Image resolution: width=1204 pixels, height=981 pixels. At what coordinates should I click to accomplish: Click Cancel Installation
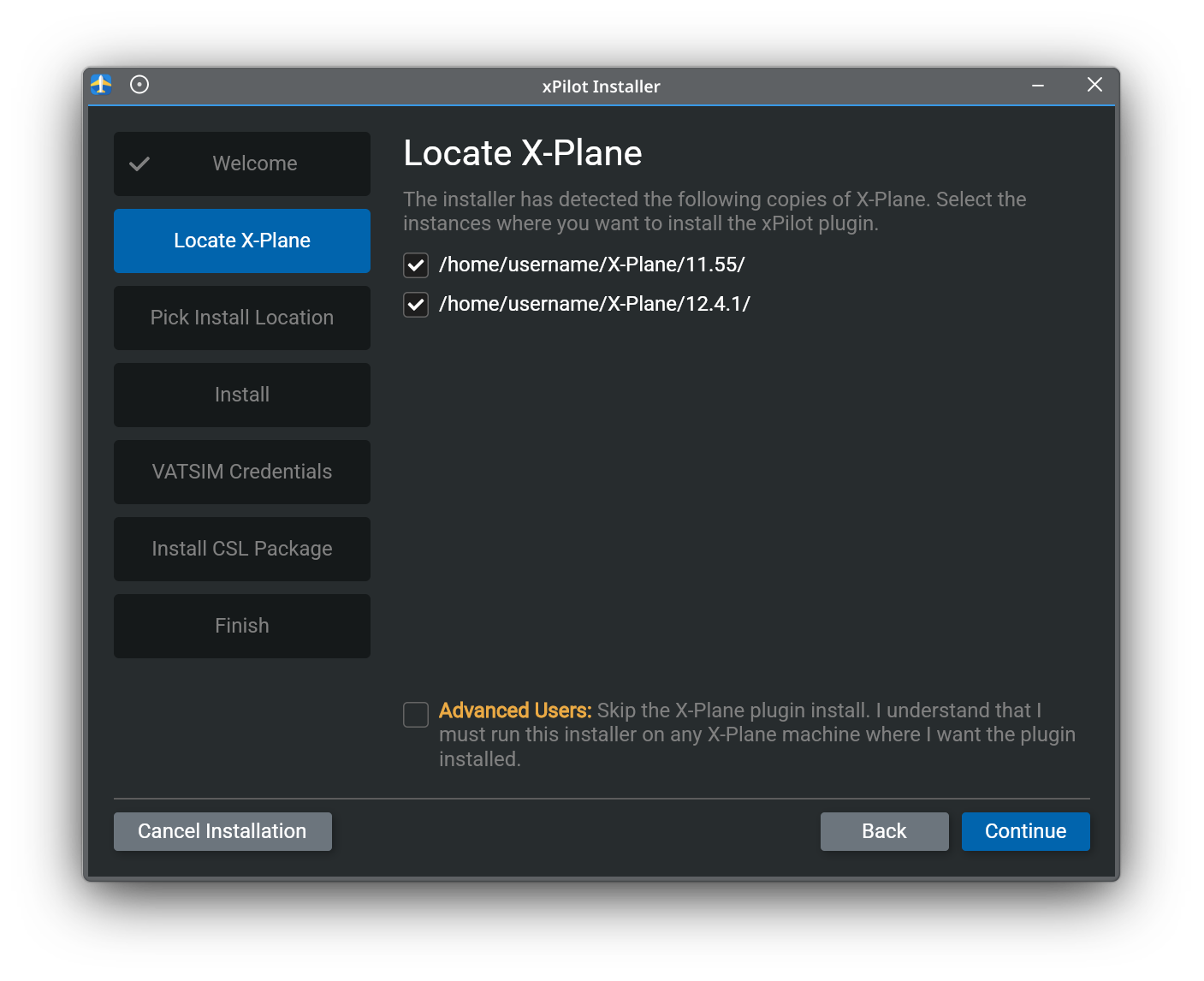coord(222,831)
